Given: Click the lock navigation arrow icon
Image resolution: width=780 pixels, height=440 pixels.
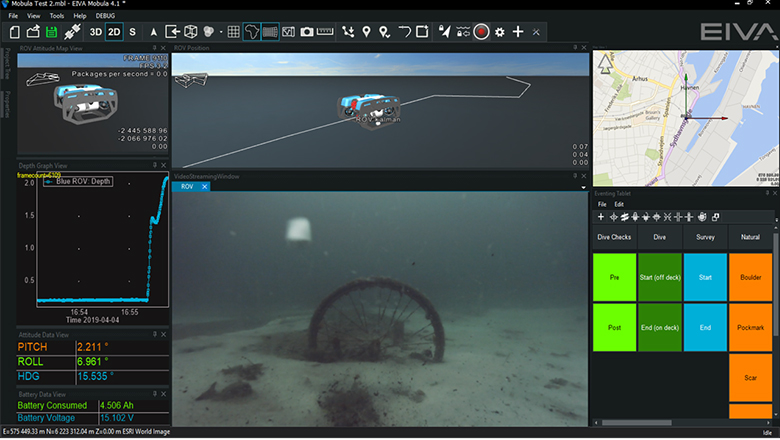Looking at the screenshot, I should tap(444, 32).
